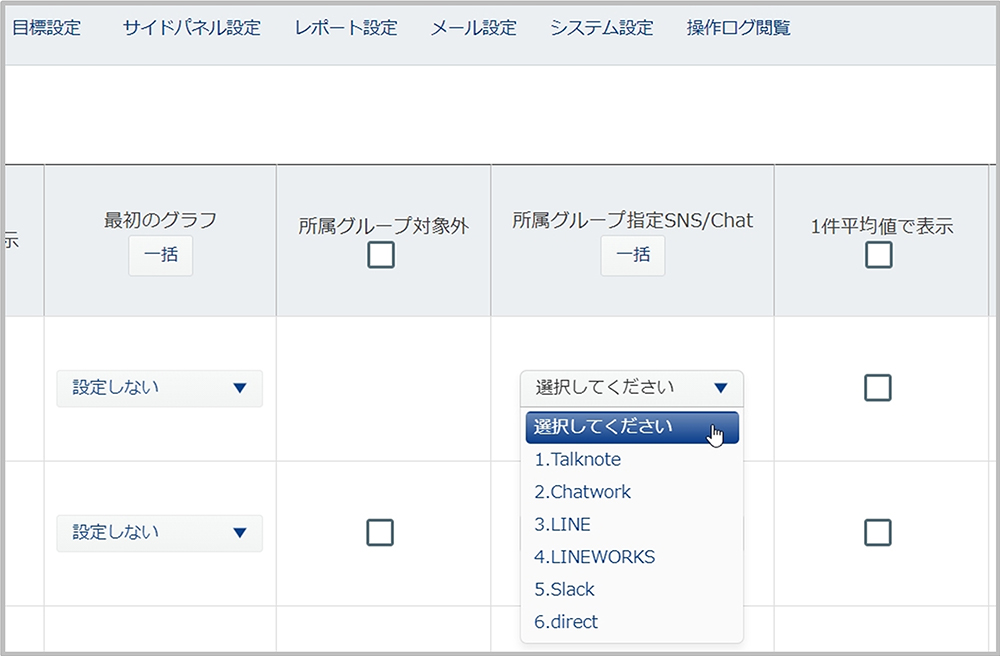
Task: Go to メール設定 tab
Action: 473,28
